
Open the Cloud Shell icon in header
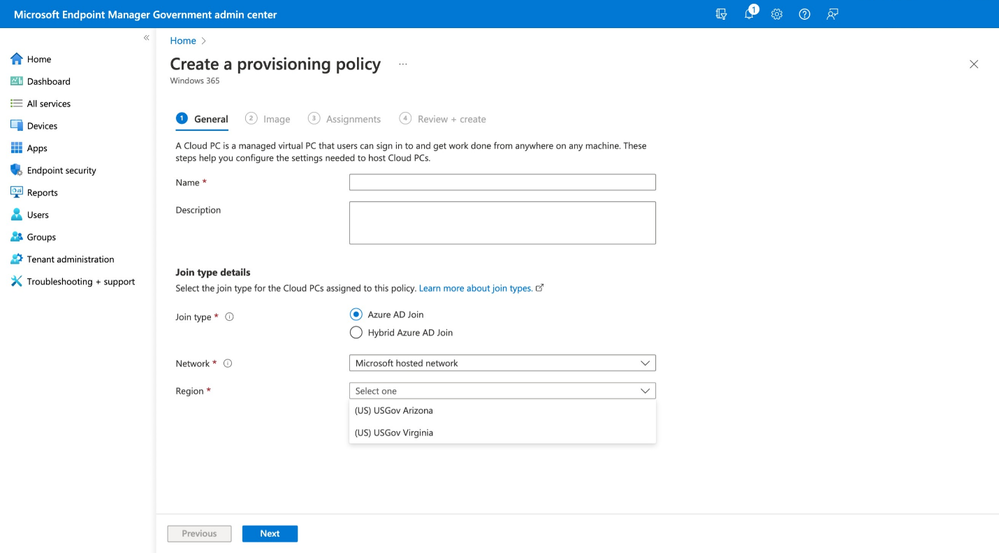721,14
